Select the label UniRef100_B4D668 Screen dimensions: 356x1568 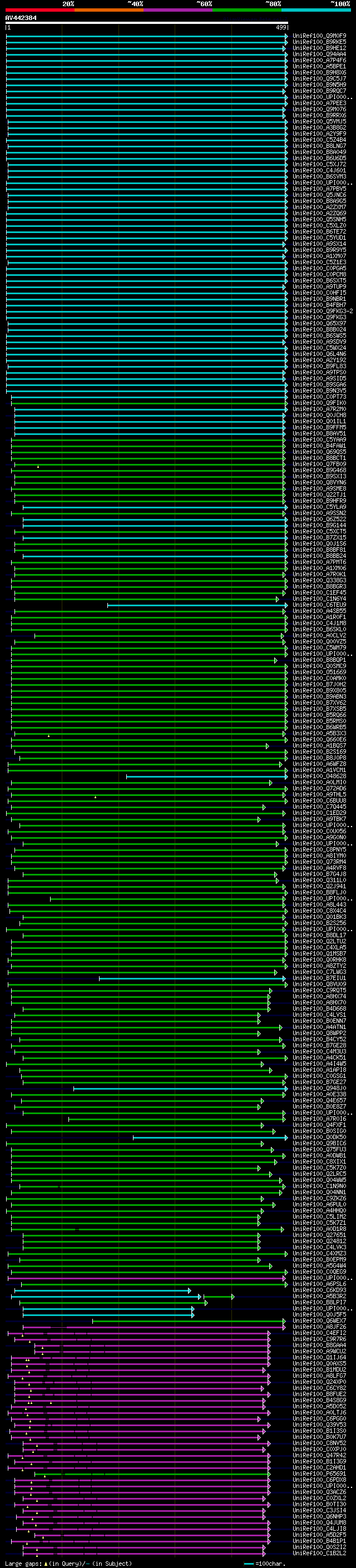coord(319,1008)
